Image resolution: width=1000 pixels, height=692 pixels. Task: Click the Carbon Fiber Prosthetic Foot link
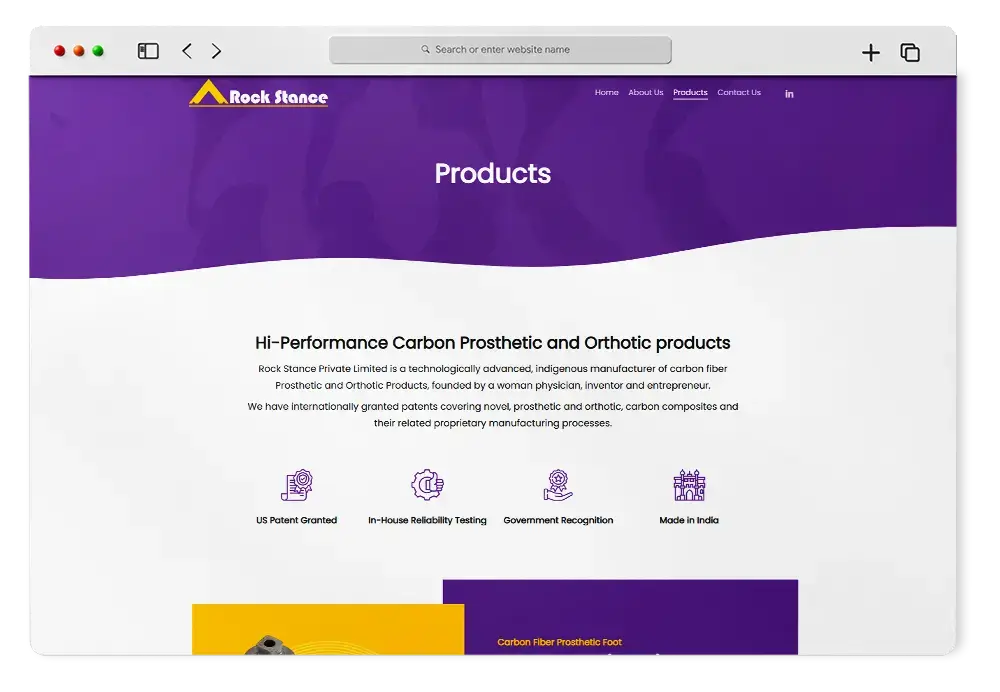[559, 642]
